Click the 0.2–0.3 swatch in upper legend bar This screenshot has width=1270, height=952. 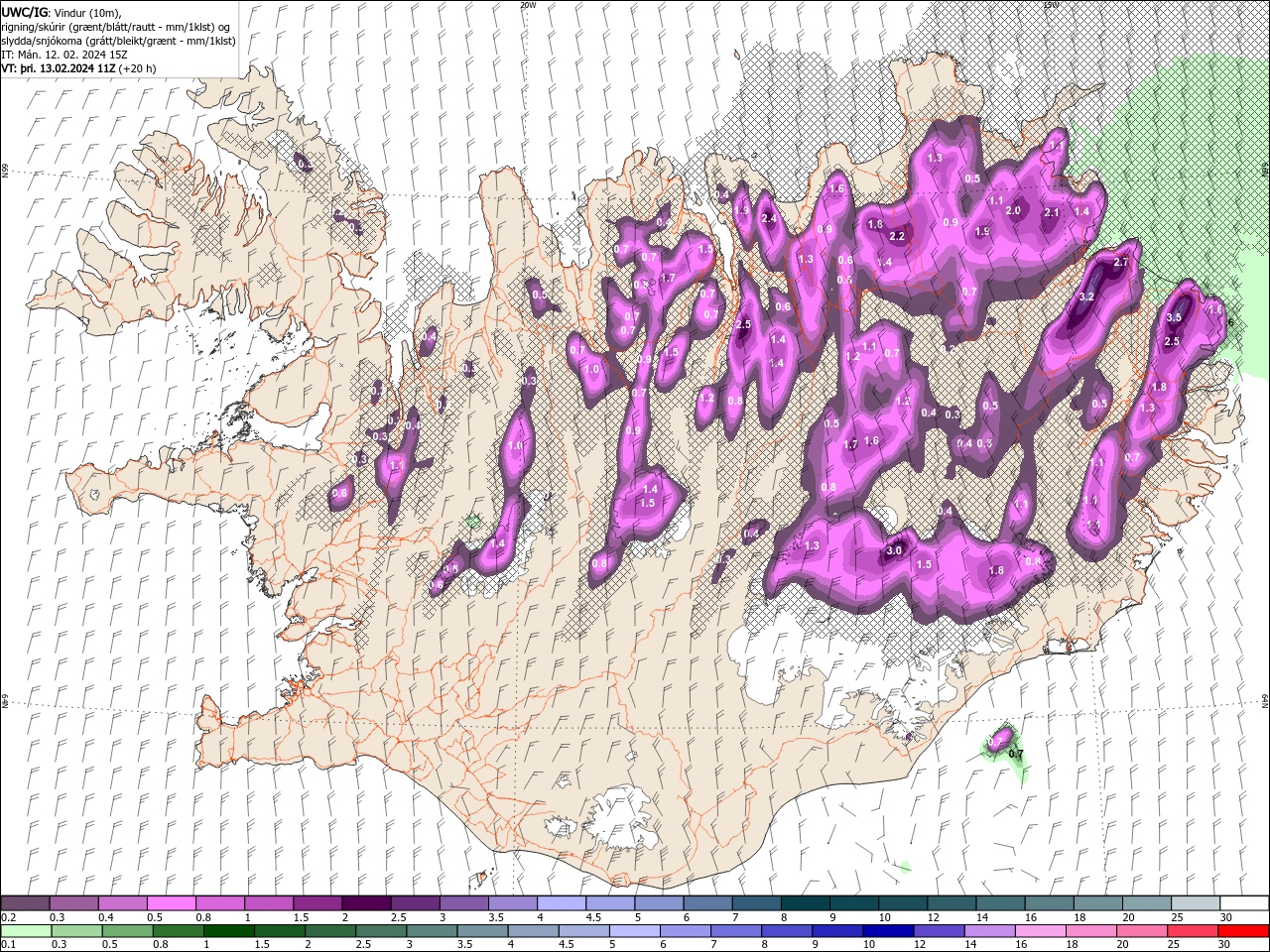tap(25, 903)
